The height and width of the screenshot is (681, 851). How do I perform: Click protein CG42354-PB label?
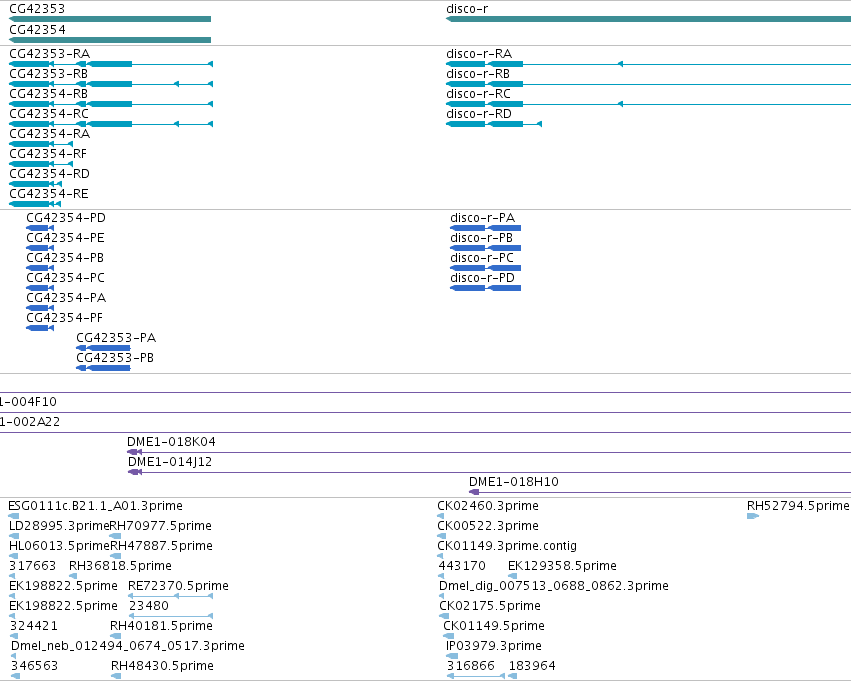tap(65, 258)
